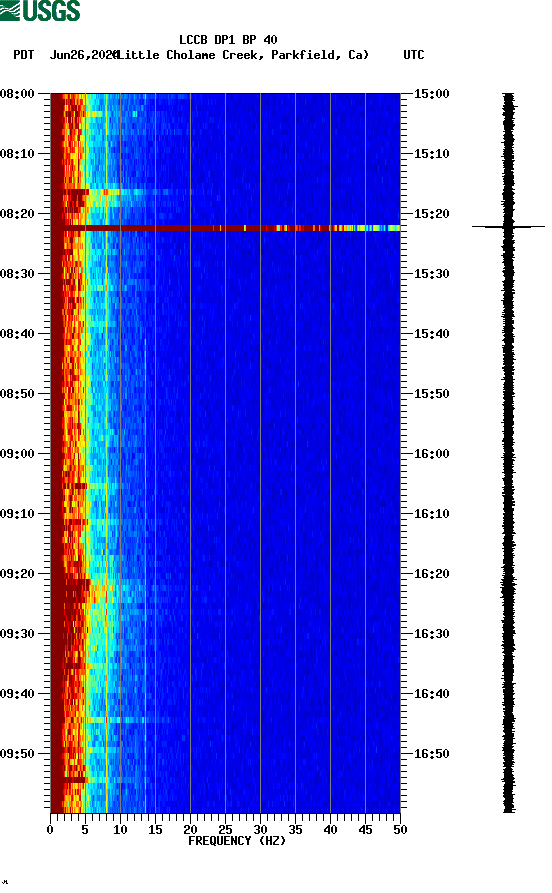
Task: Click the USGS logo
Action: [x=40, y=10]
